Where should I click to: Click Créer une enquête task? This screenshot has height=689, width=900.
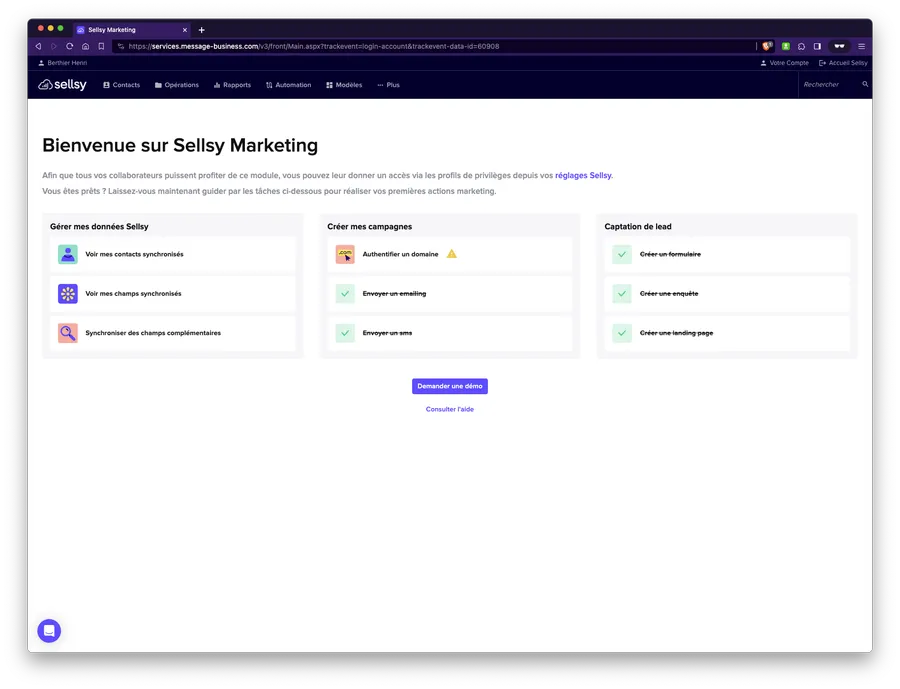point(727,293)
